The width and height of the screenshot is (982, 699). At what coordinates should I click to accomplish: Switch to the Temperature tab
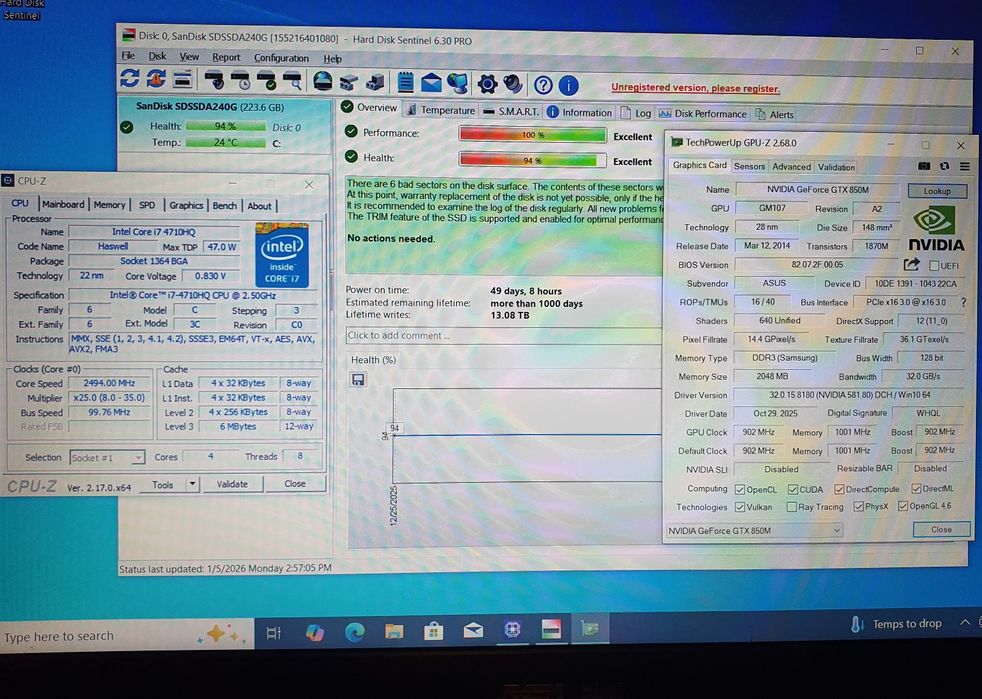440,110
